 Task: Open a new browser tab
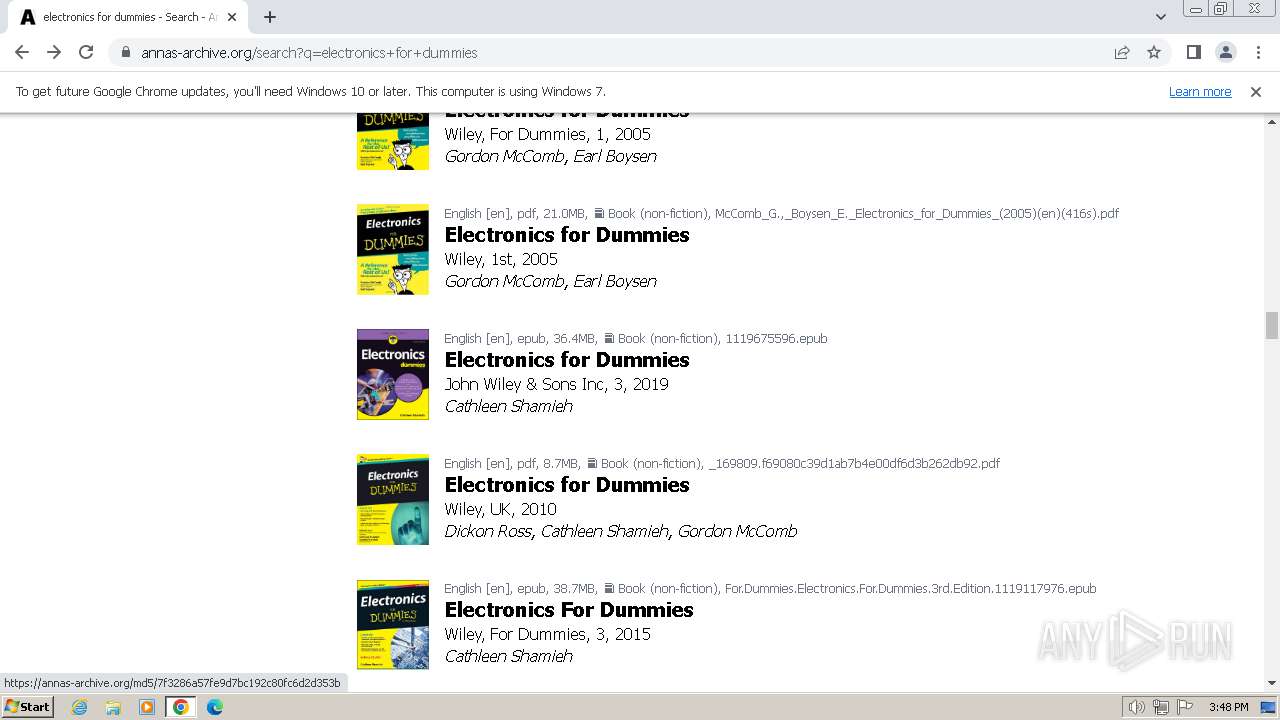pyautogui.click(x=270, y=17)
